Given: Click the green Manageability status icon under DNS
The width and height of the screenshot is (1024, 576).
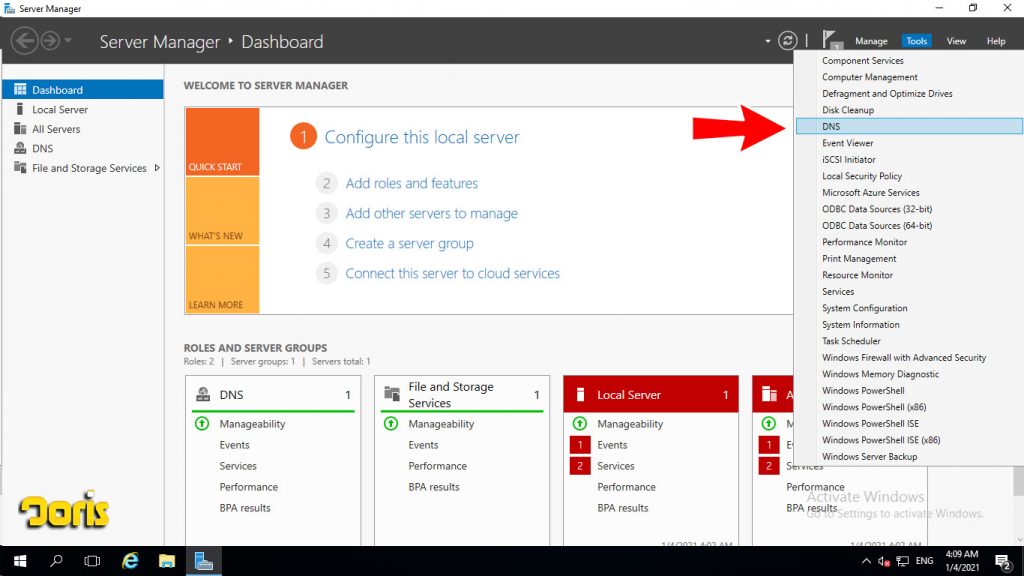Looking at the screenshot, I should (x=202, y=423).
